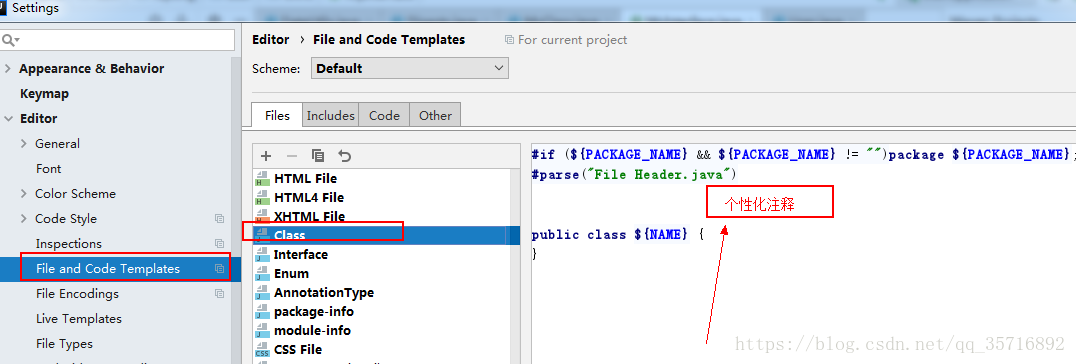Click the module-info template file icon
Viewport: 1076px width, 364px height.
262,330
